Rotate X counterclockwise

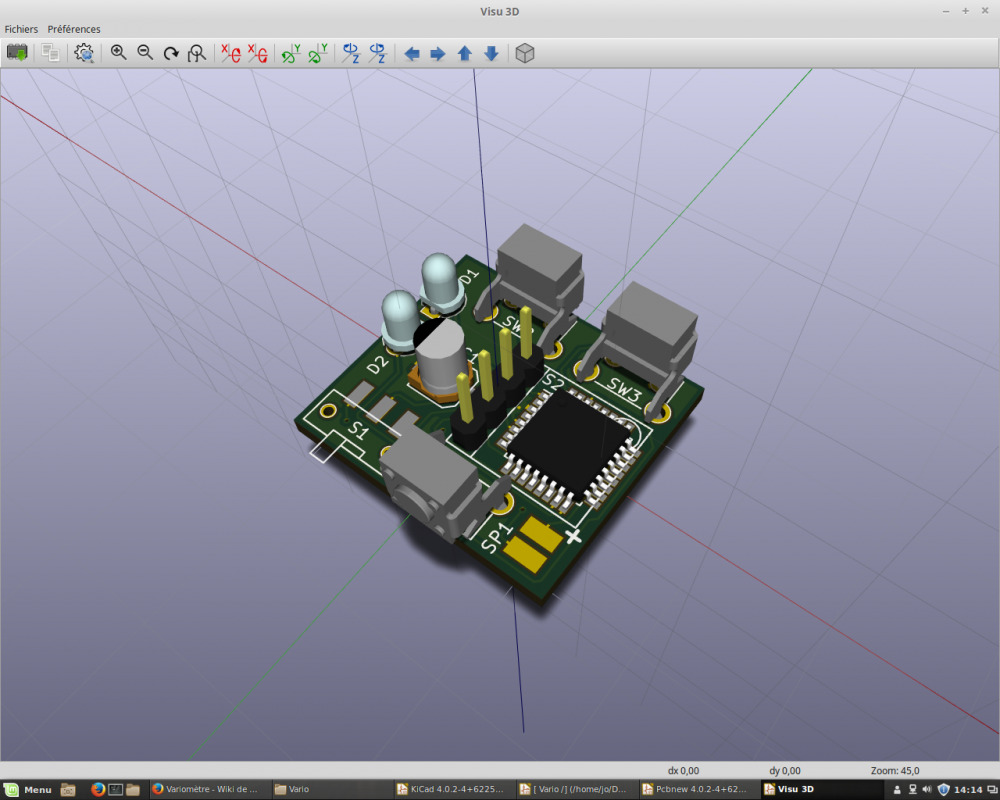258,53
